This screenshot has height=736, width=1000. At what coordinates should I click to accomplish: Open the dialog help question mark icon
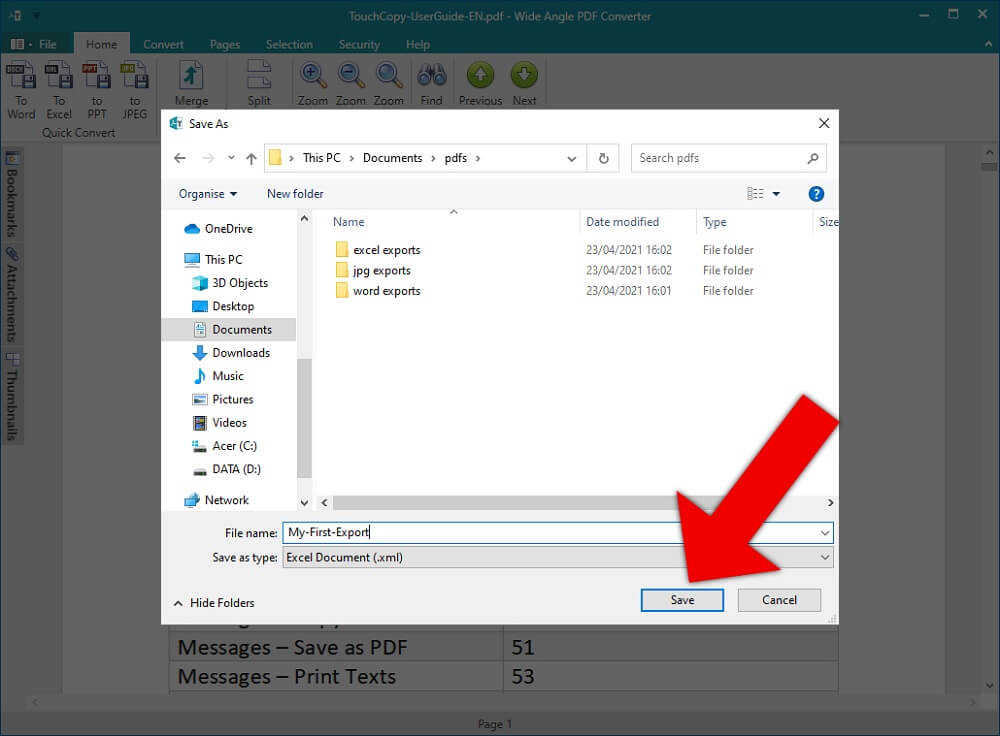tap(816, 194)
